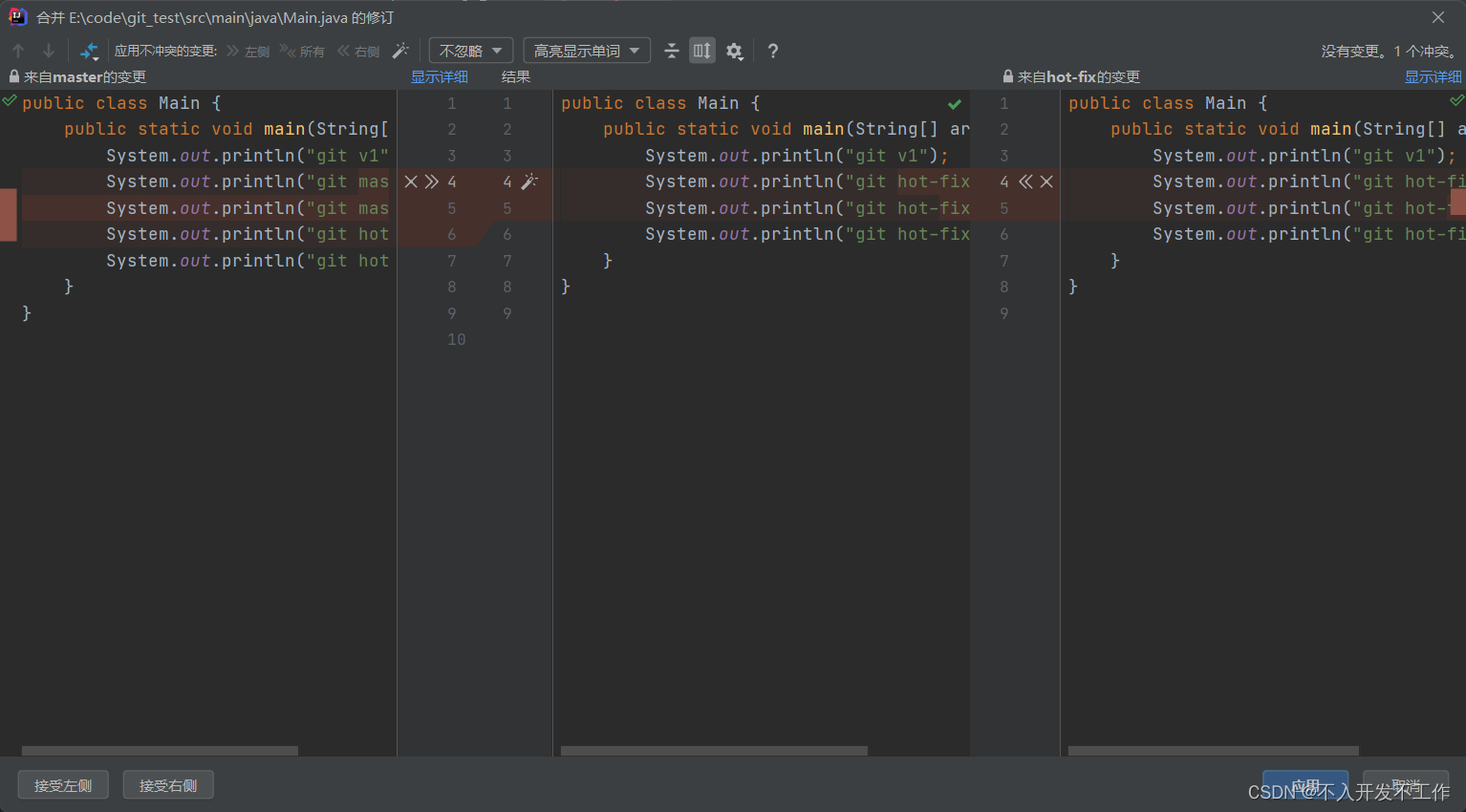The width and height of the screenshot is (1466, 812).
Task: Click the 来自hot-fix的变更 pane title
Action: click(1079, 76)
